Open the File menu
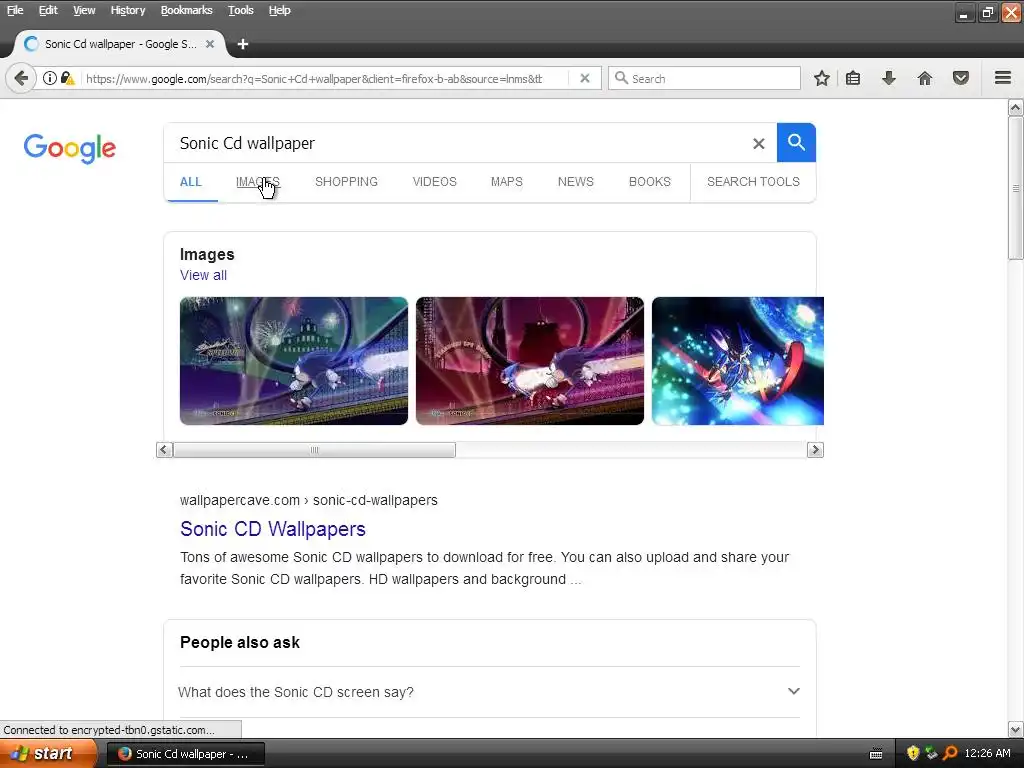Screen dimensions: 1024x768 pyautogui.click(x=15, y=10)
